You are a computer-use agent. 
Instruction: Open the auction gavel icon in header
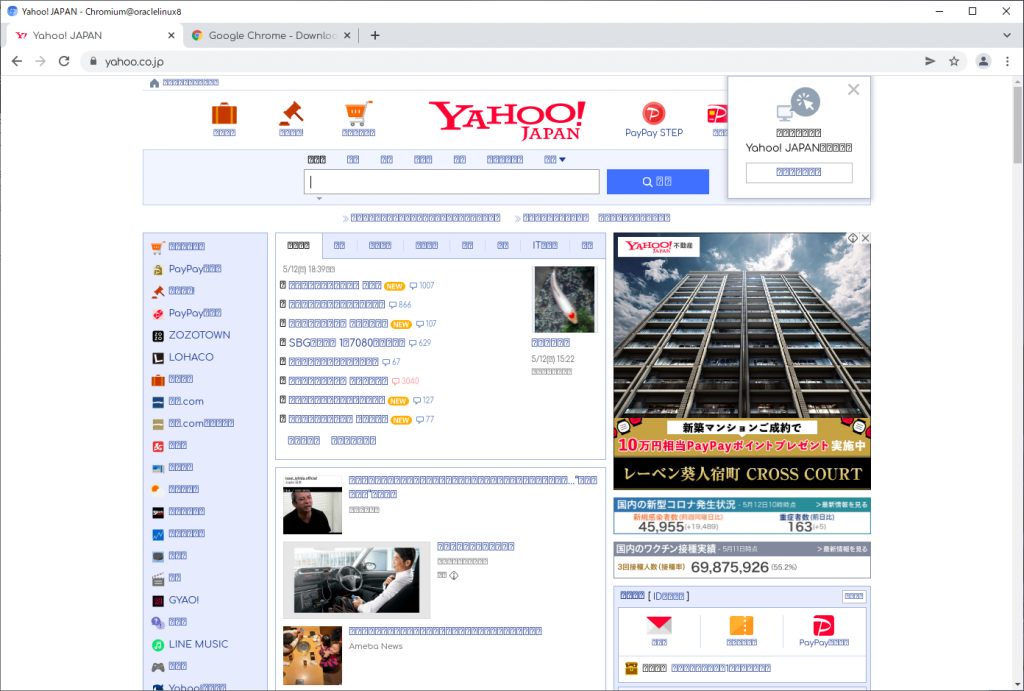tap(291, 113)
